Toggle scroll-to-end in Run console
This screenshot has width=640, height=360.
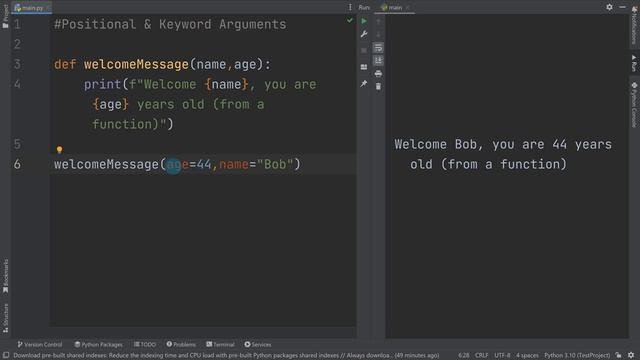[x=378, y=60]
